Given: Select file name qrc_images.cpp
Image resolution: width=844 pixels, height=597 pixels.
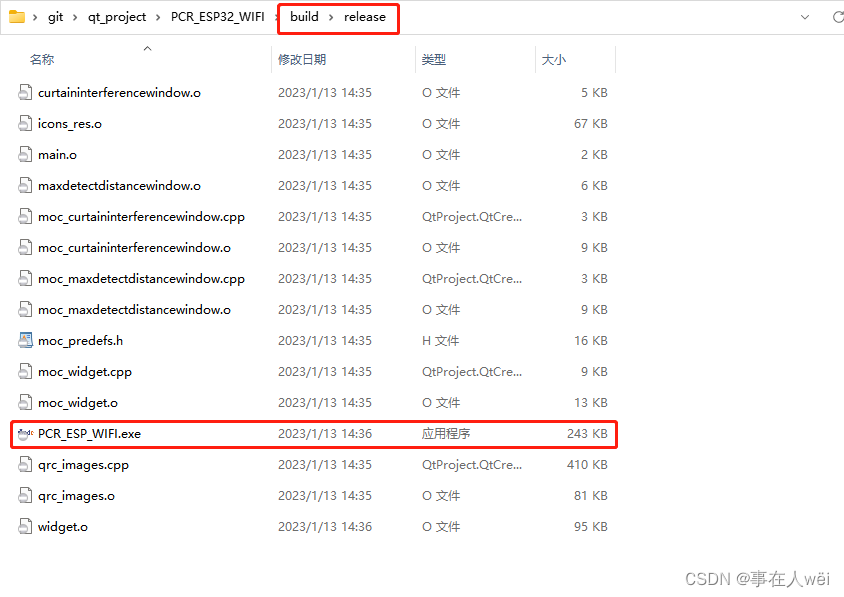Looking at the screenshot, I should click(83, 465).
